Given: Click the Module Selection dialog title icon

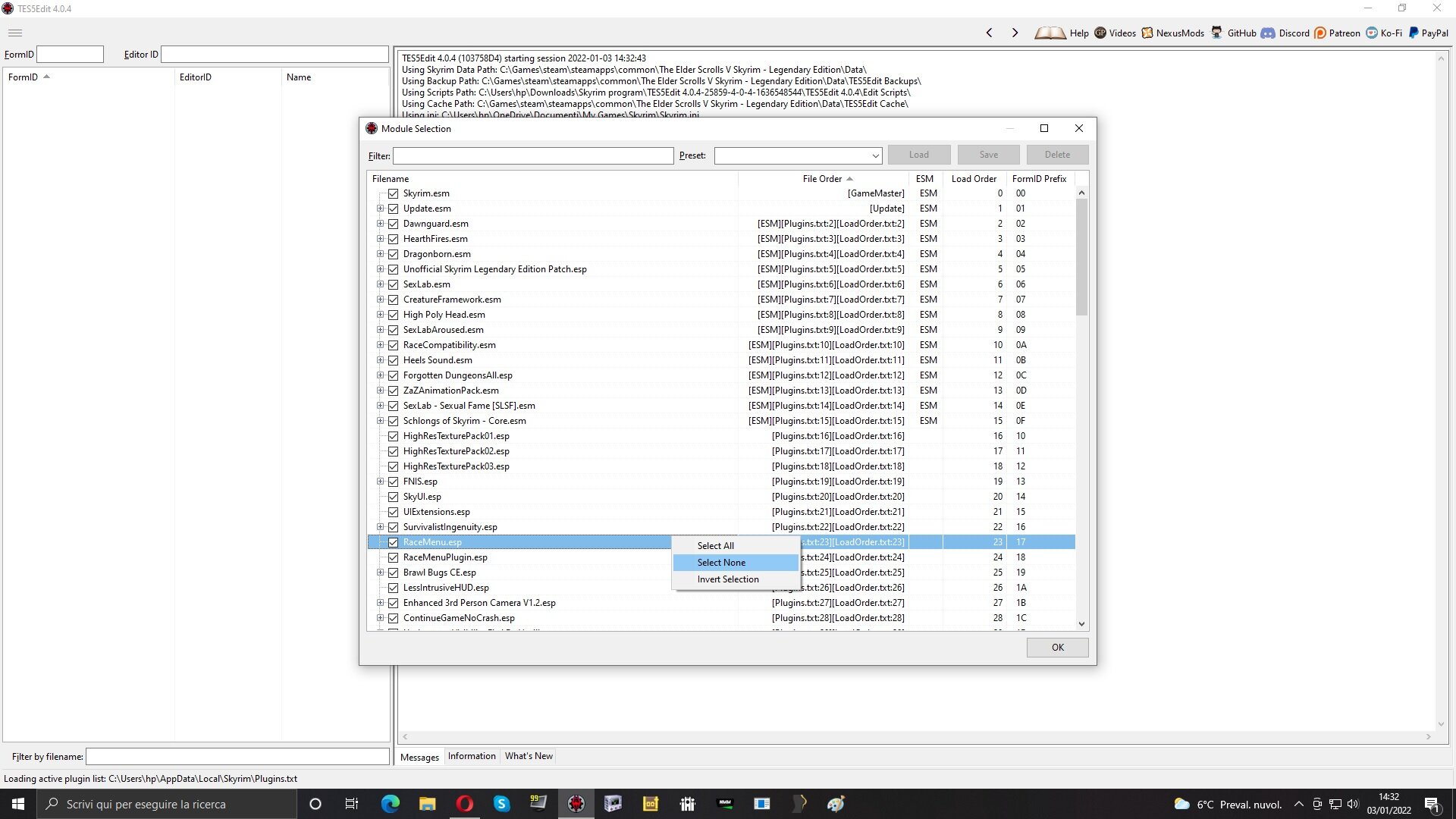Looking at the screenshot, I should tap(372, 128).
